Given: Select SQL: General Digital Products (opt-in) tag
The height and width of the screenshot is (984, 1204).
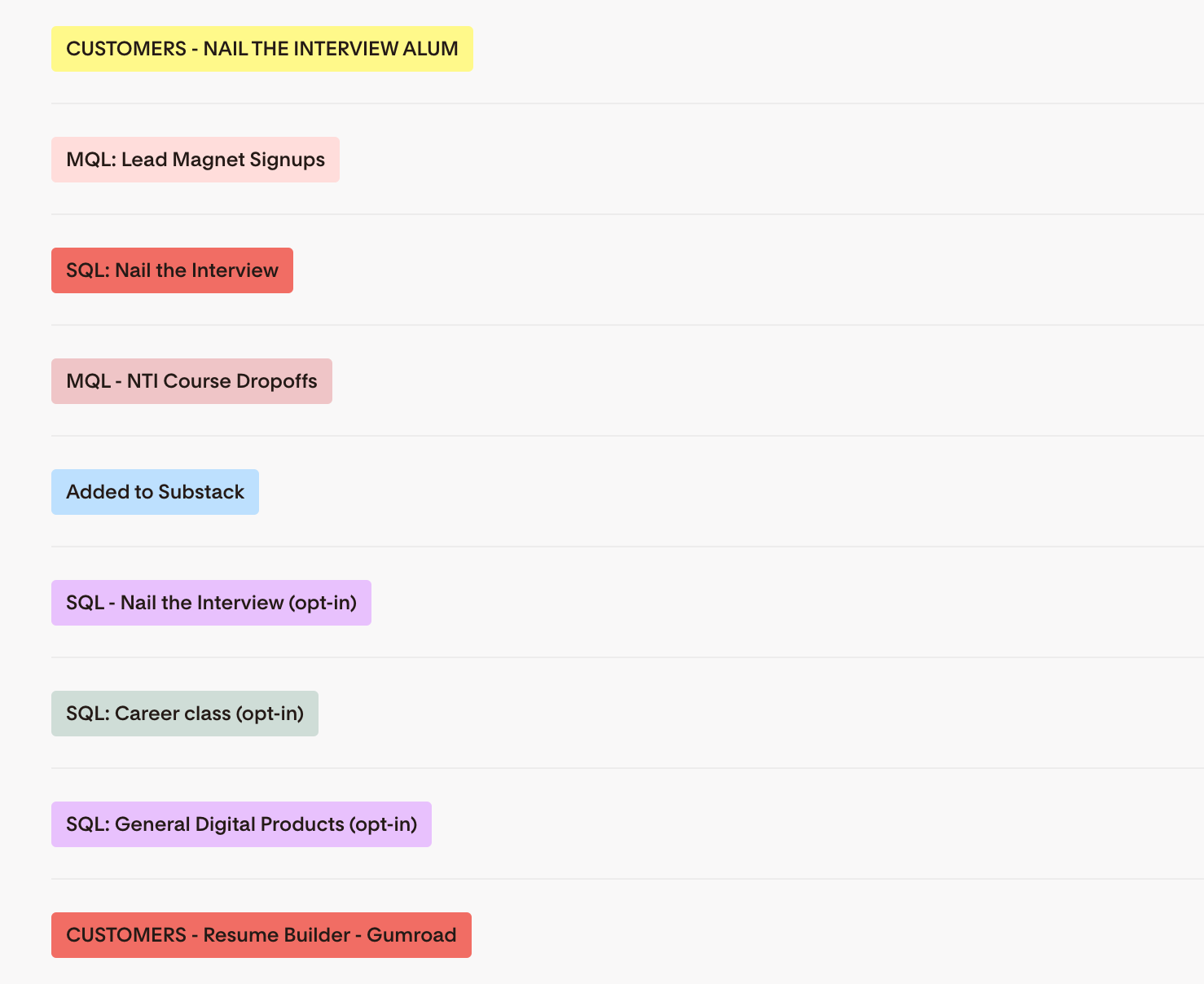Looking at the screenshot, I should pyautogui.click(x=241, y=824).
